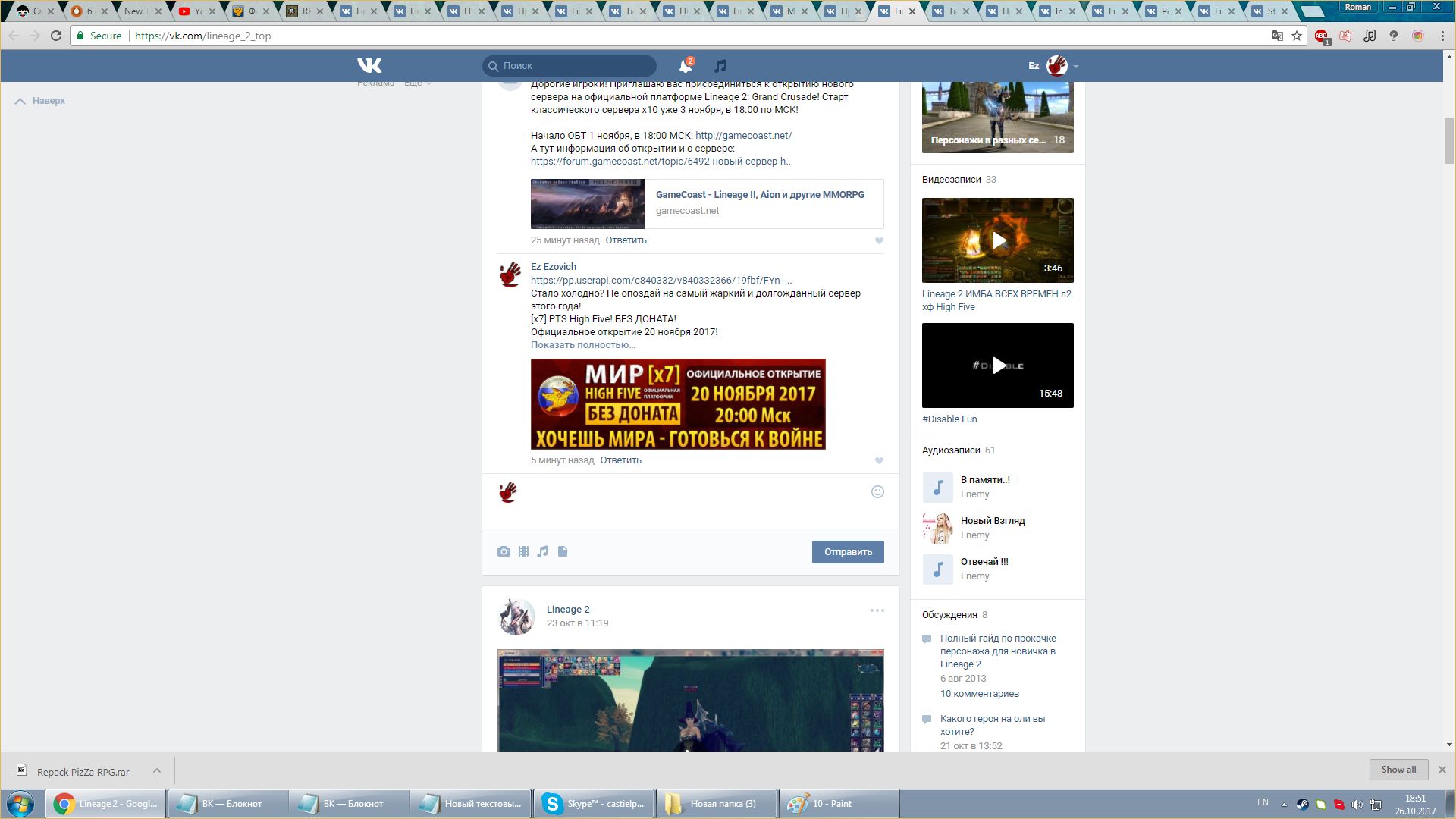Bookmark this page with the star icon
Viewport: 1456px width, 819px height.
pyautogui.click(x=1297, y=36)
